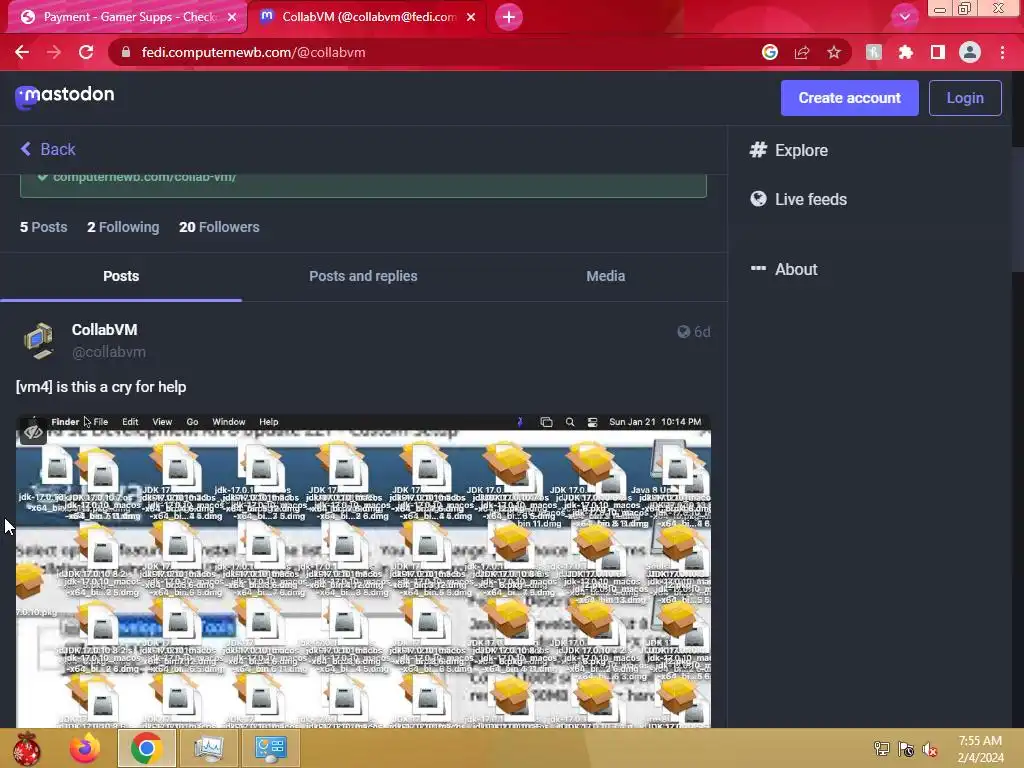Click the CollabVM display name
Viewport: 1024px width, 768px height.
coord(104,330)
